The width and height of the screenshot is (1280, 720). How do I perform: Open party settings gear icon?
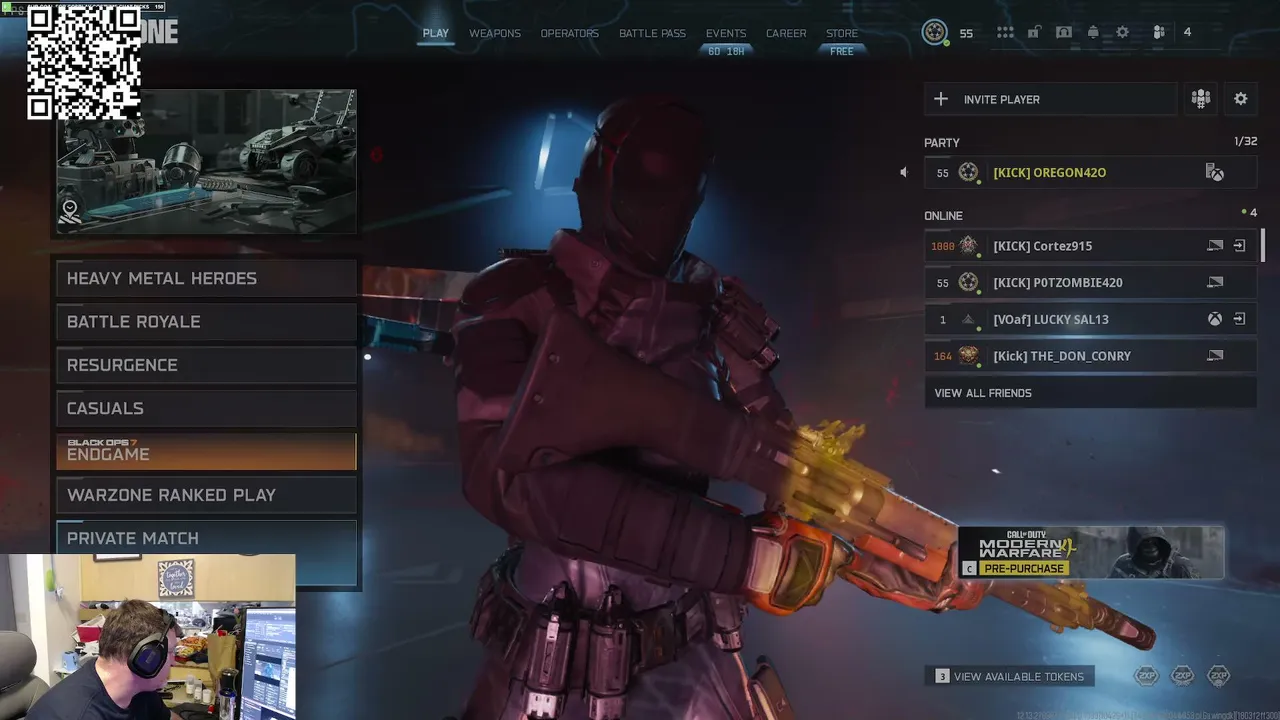coord(1241,98)
